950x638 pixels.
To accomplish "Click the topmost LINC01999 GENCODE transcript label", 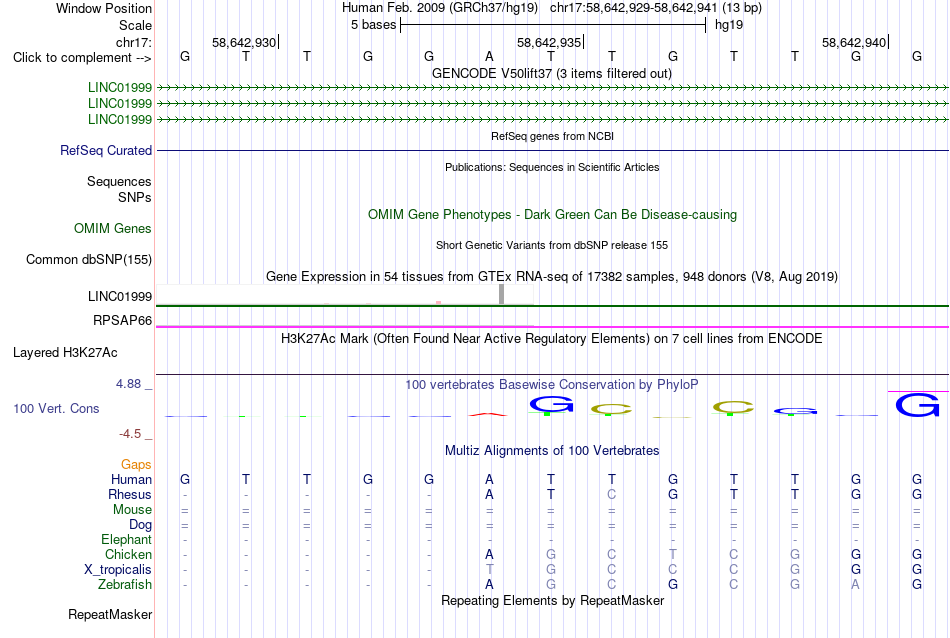I will (120, 88).
